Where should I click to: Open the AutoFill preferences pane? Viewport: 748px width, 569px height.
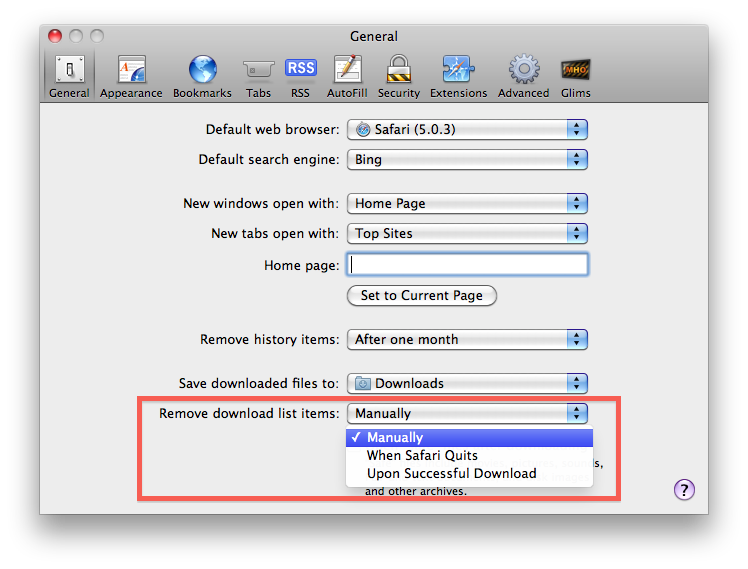tap(347, 76)
